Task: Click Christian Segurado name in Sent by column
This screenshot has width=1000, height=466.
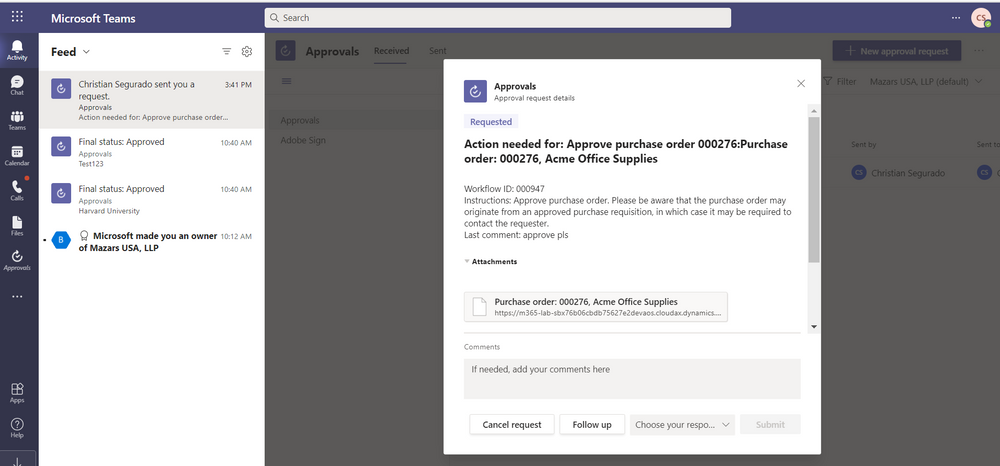Action: coord(908,173)
